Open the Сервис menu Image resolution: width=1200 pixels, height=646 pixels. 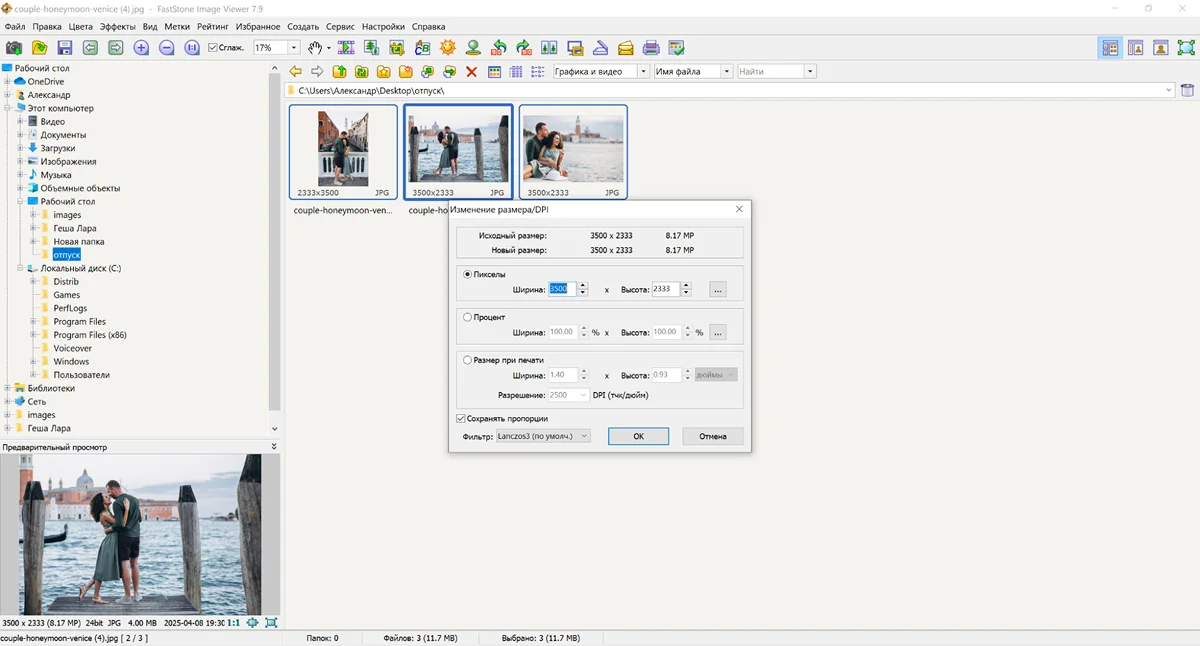point(340,27)
